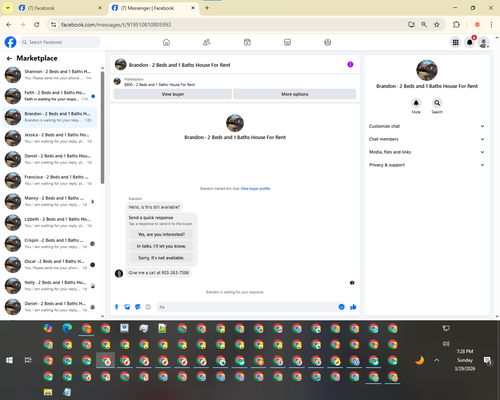Open the Friends icon in top navigation
This screenshot has width=500, height=400.
pyautogui.click(x=207, y=42)
